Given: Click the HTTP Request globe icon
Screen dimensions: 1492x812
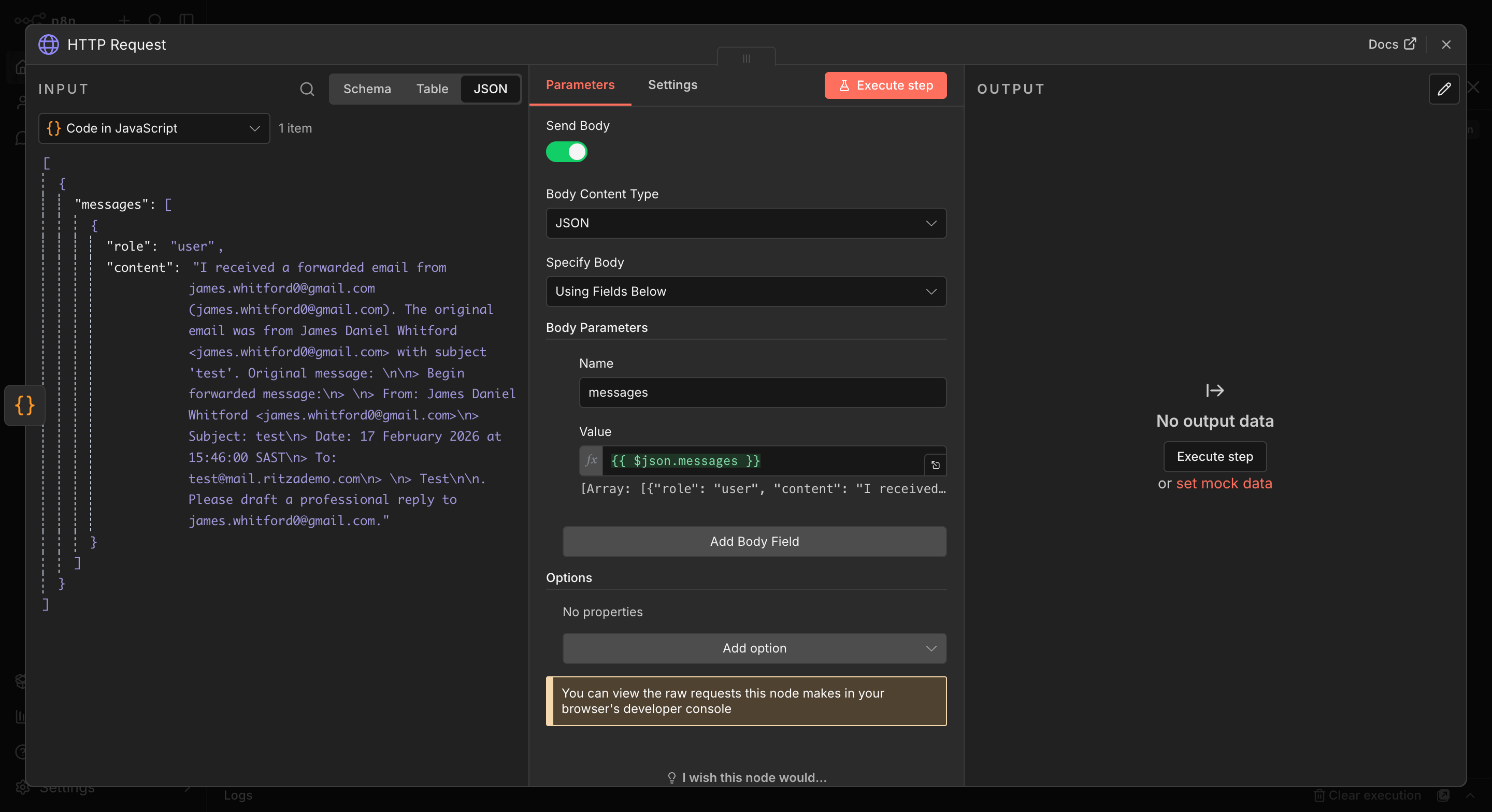Looking at the screenshot, I should coord(49,45).
